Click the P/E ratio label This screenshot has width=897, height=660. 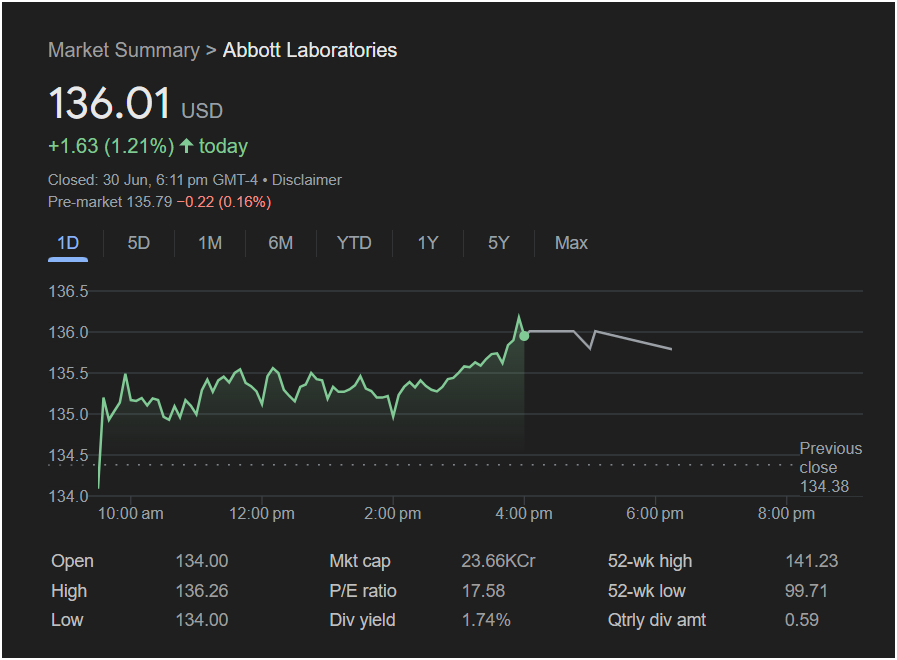tap(363, 591)
